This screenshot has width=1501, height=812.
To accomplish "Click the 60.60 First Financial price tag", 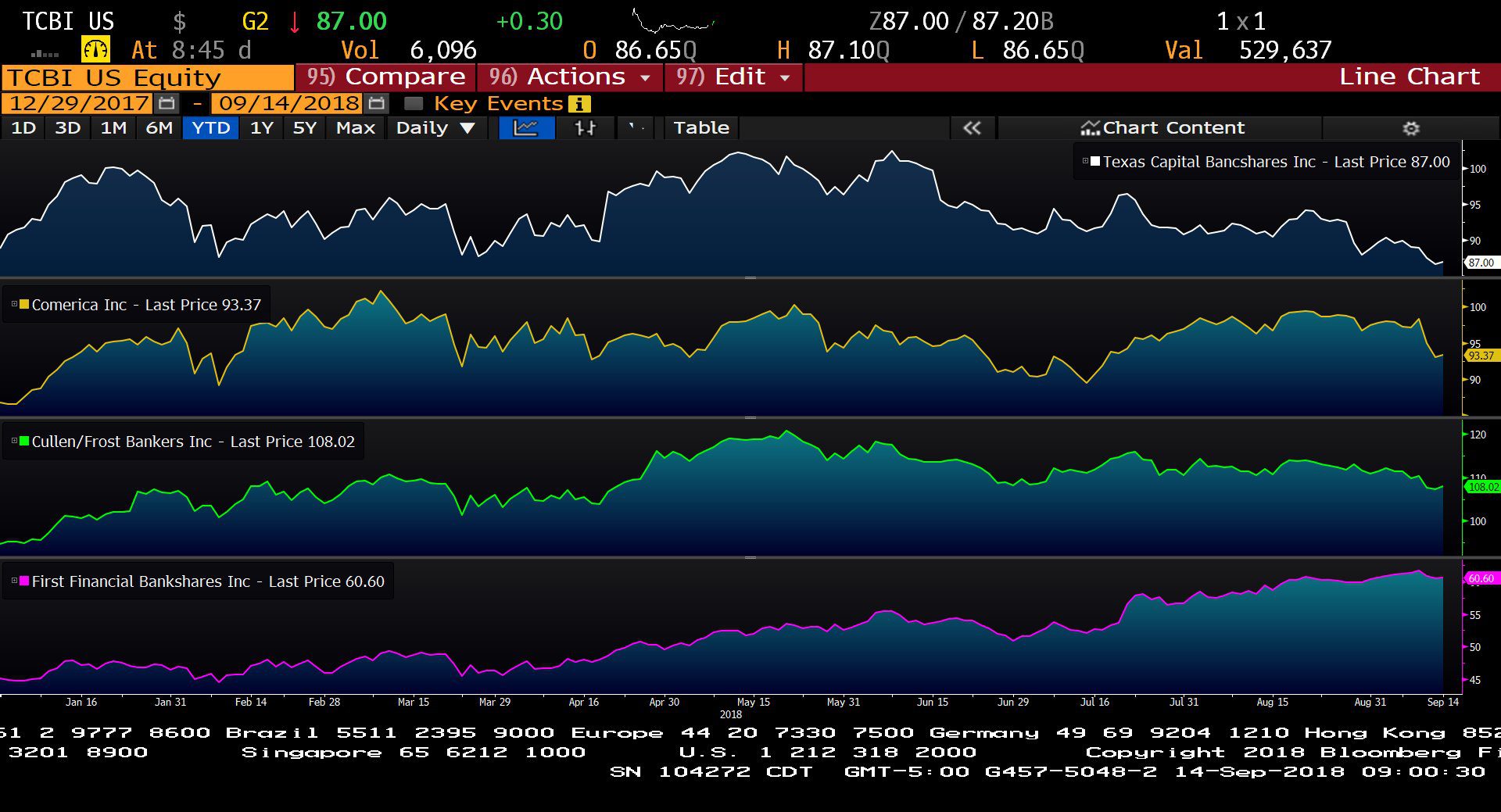I will tap(1481, 578).
